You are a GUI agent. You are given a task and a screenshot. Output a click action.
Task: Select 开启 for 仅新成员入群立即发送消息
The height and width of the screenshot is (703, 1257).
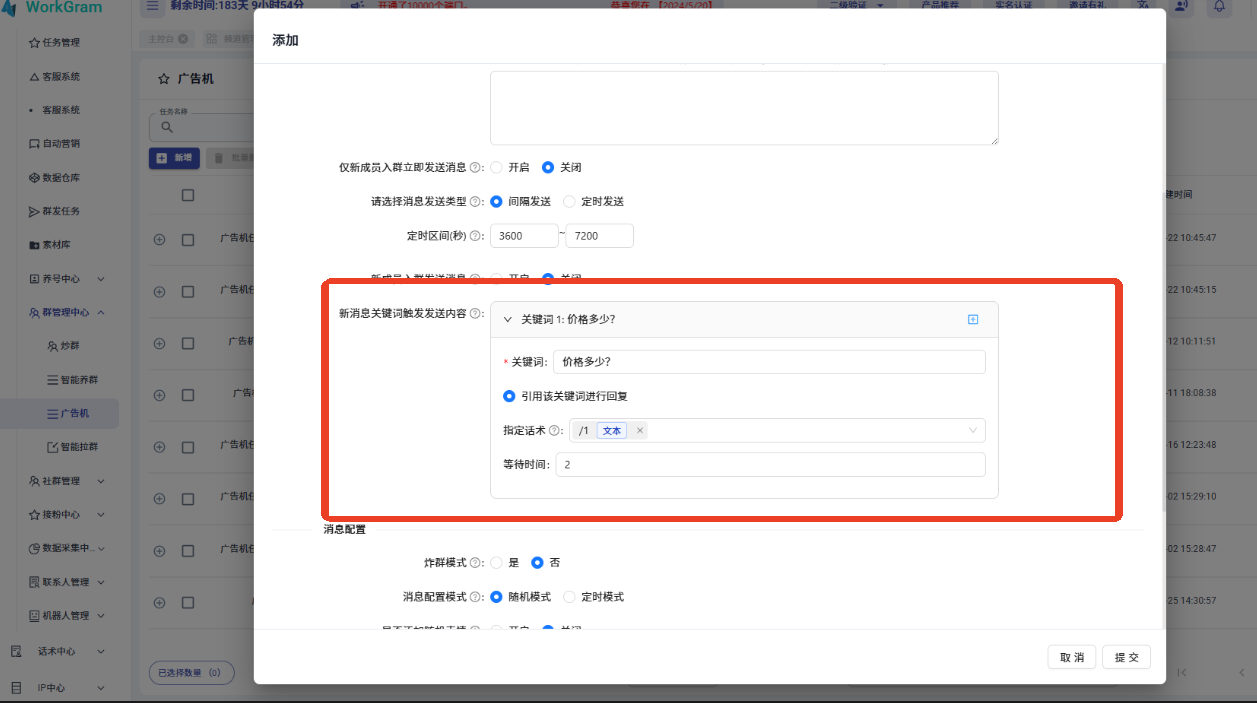(497, 168)
